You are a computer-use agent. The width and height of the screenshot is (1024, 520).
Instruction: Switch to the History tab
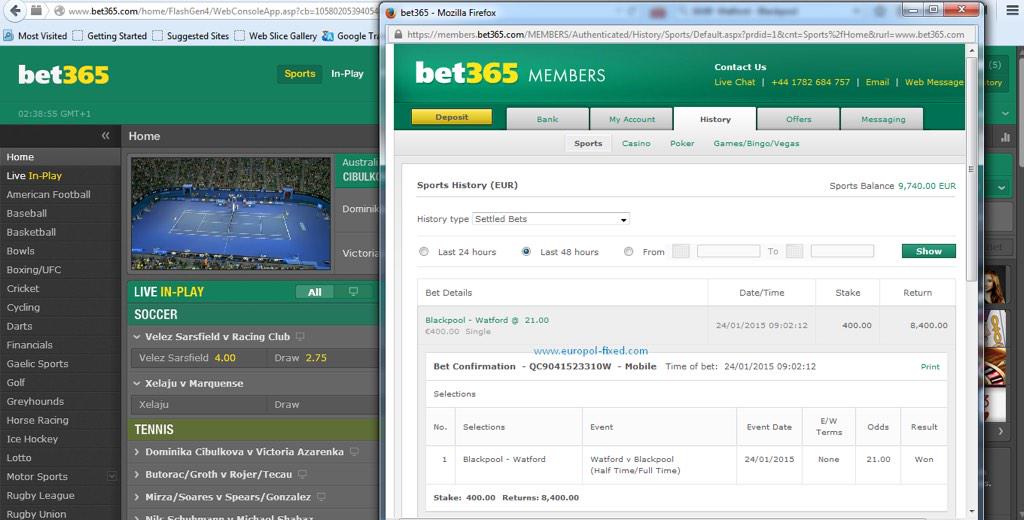click(x=715, y=120)
